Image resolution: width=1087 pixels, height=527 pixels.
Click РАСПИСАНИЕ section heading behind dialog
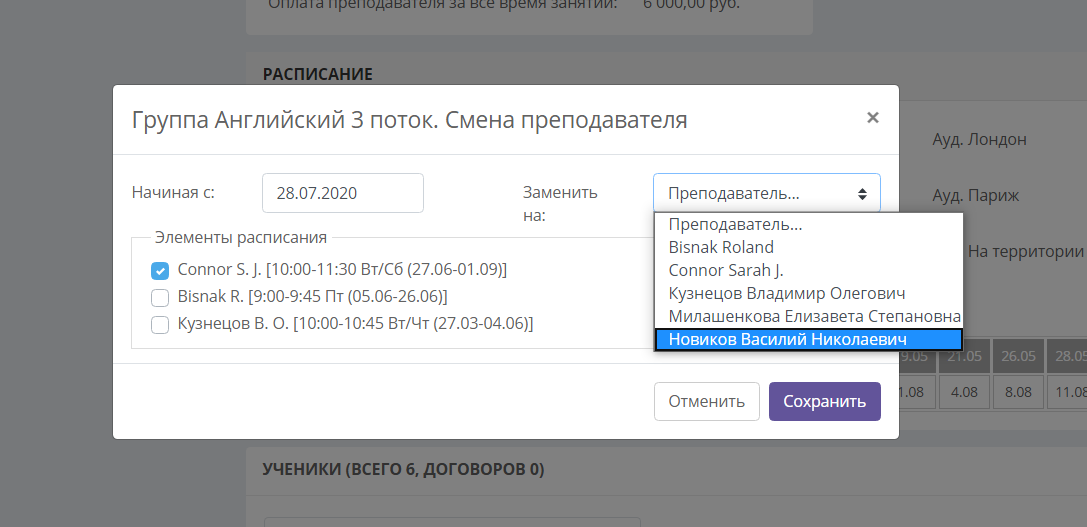tap(318, 74)
